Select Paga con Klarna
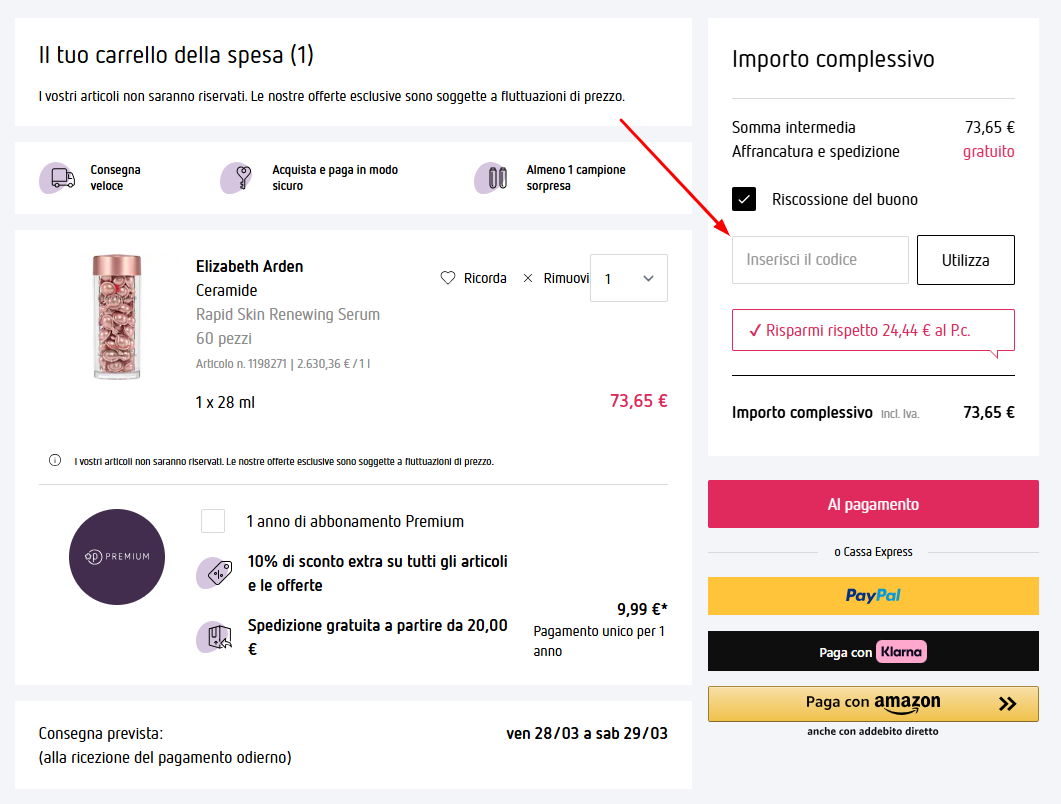The width and height of the screenshot is (1061, 804). [872, 650]
